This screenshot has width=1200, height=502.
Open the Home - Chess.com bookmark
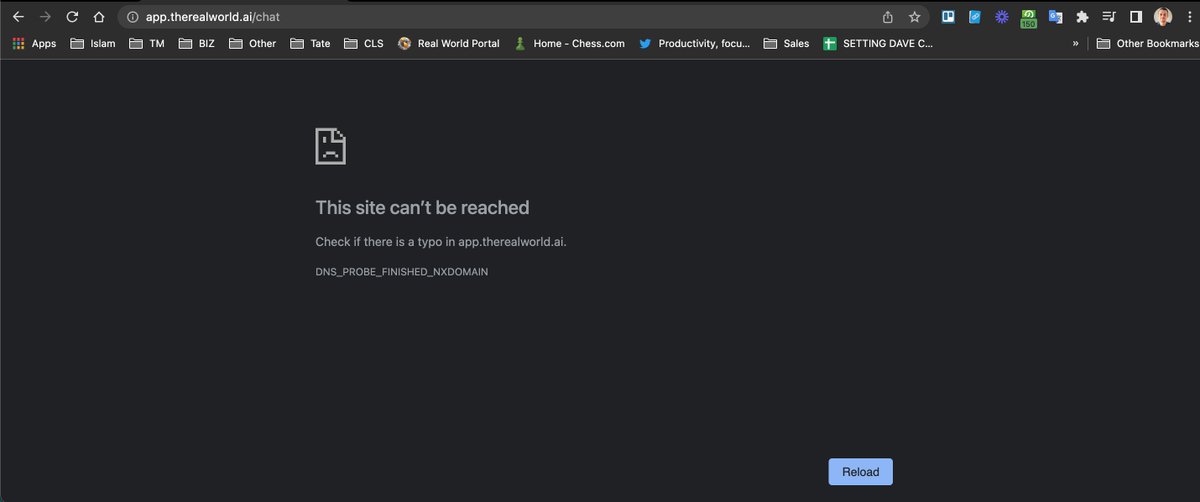[568, 44]
